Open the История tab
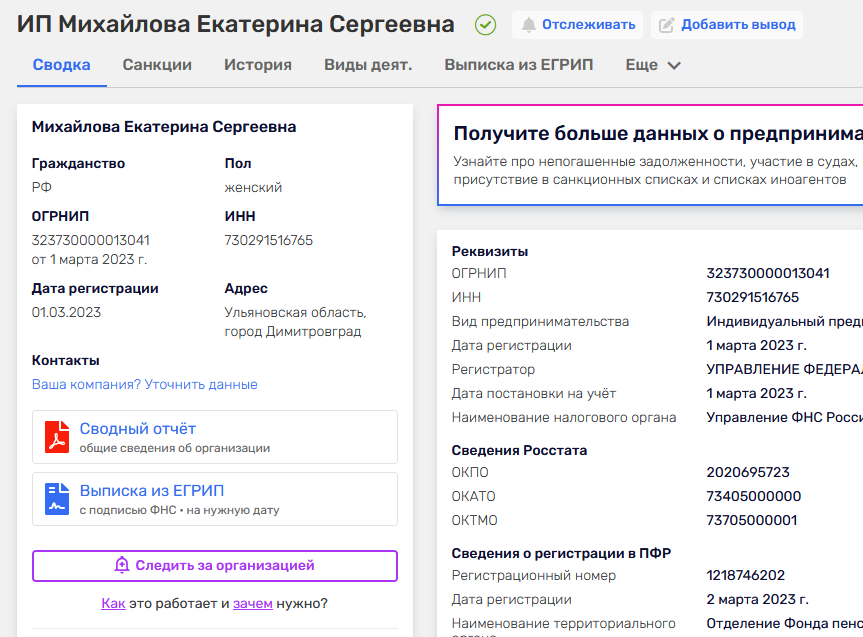This screenshot has height=637, width=863. 258,65
